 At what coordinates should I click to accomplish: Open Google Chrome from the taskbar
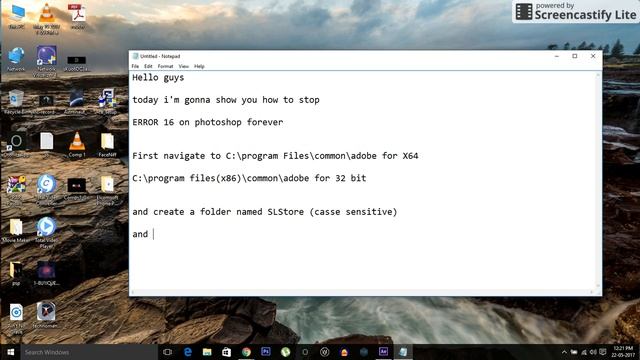(x=246, y=352)
